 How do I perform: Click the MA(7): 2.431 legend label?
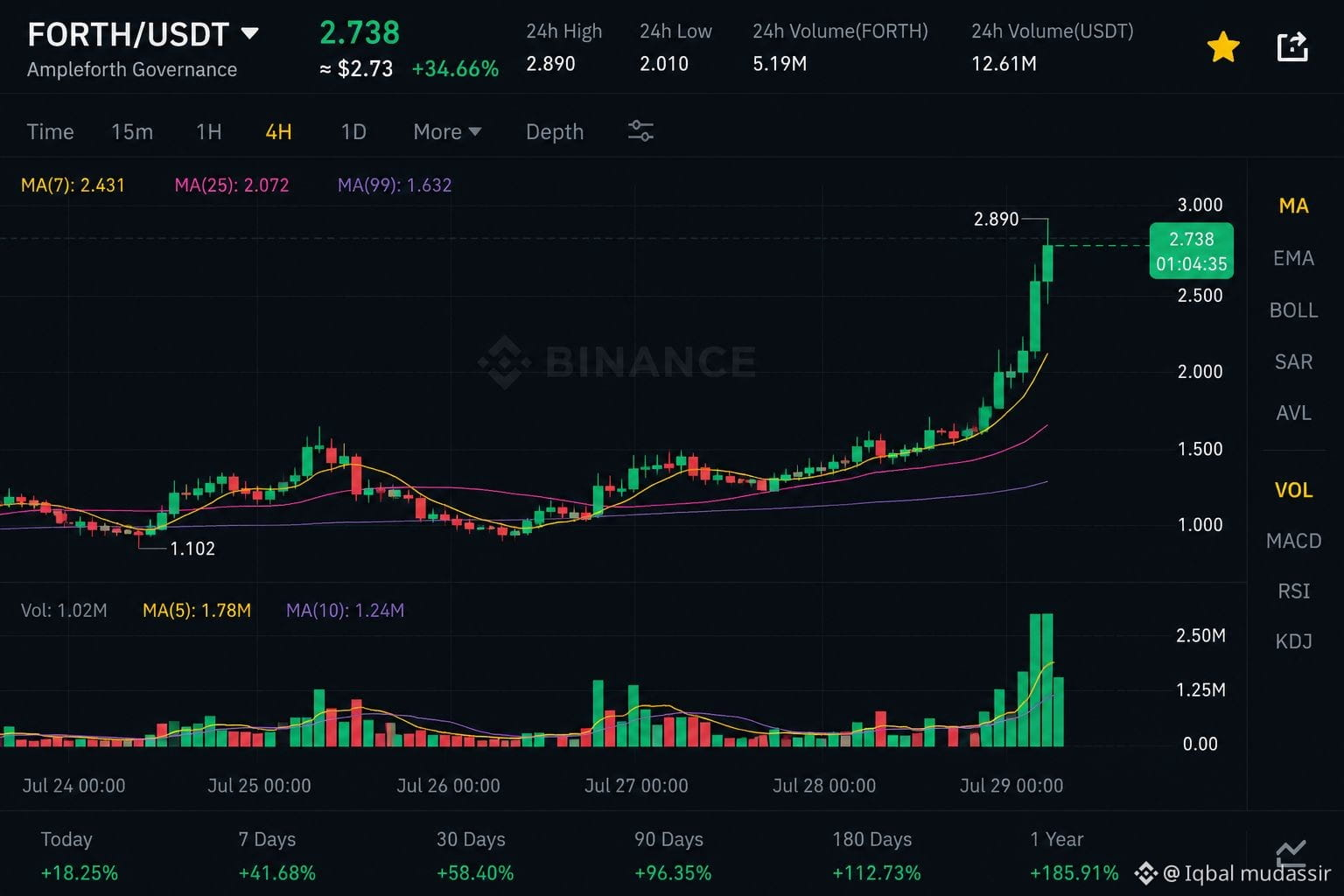click(73, 185)
